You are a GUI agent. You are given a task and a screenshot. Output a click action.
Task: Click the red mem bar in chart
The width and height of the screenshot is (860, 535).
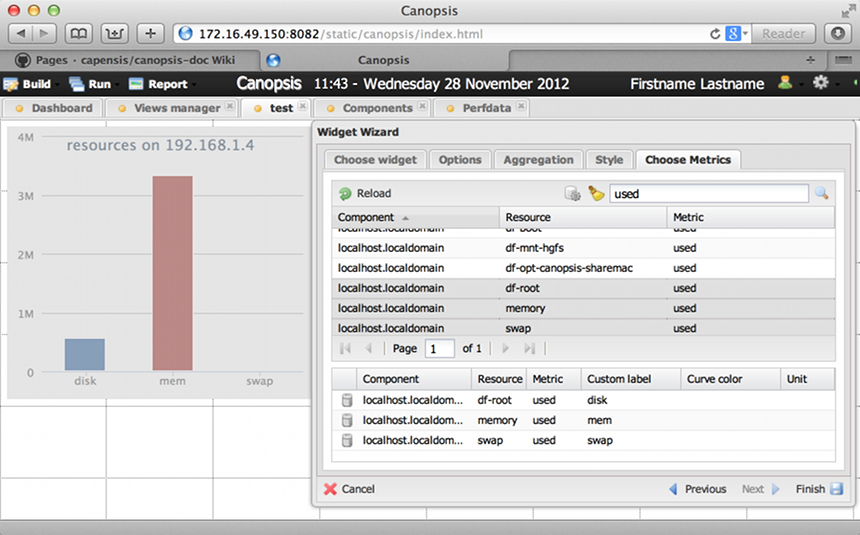click(172, 273)
